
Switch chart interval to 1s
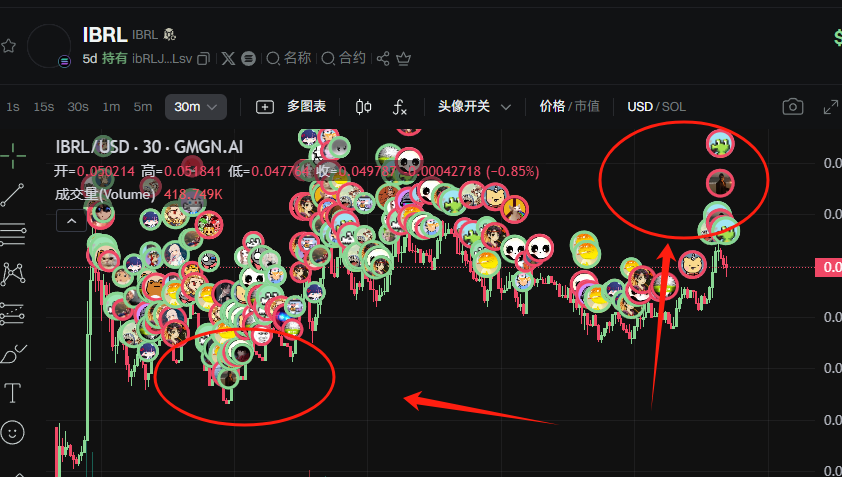[13, 107]
